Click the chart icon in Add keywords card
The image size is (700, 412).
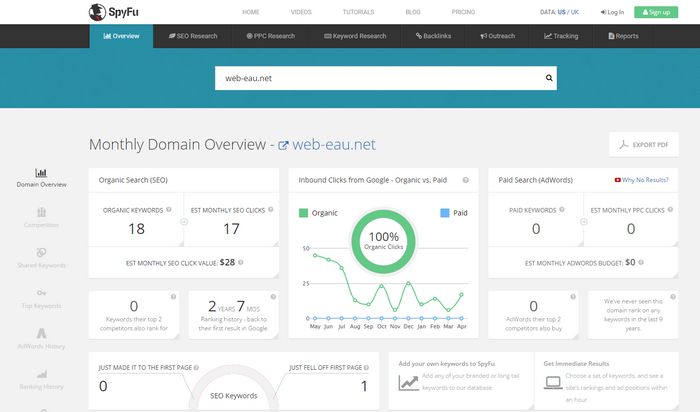(408, 383)
